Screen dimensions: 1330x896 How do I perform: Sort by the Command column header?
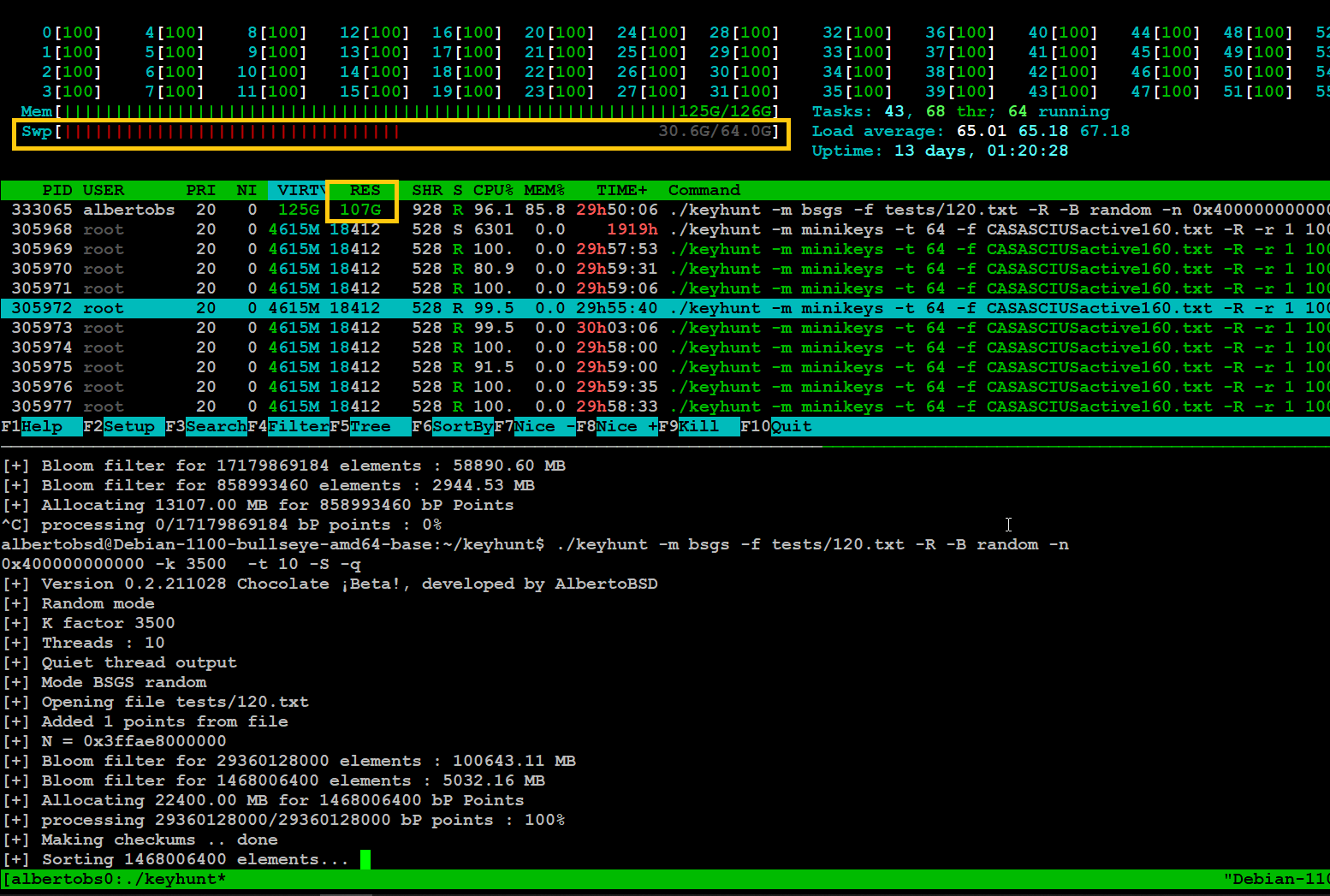click(x=704, y=190)
